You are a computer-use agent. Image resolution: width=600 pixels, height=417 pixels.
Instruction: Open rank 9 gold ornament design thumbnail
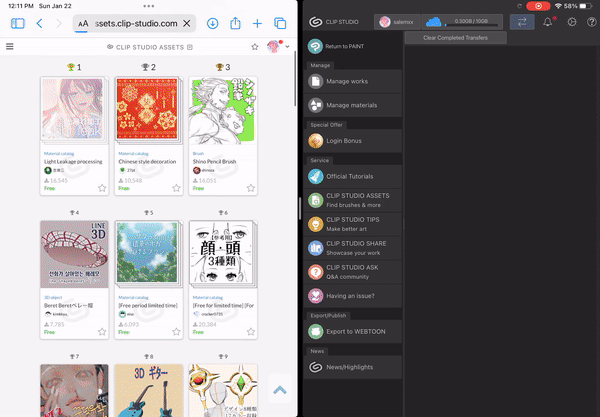pos(223,391)
